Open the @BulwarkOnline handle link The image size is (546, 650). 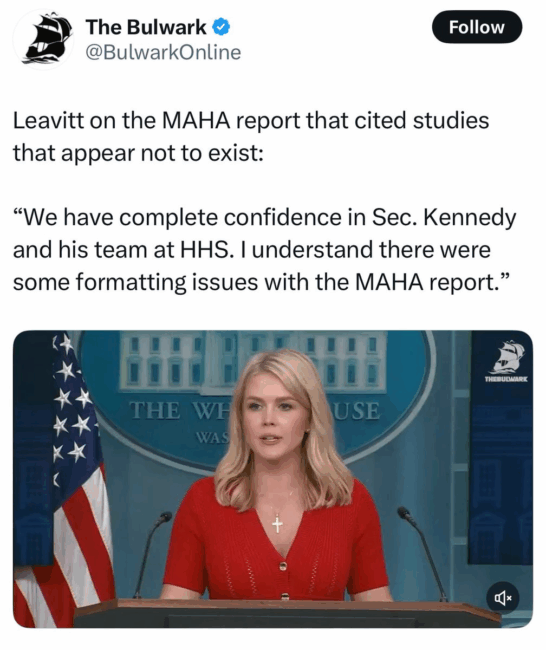163,53
